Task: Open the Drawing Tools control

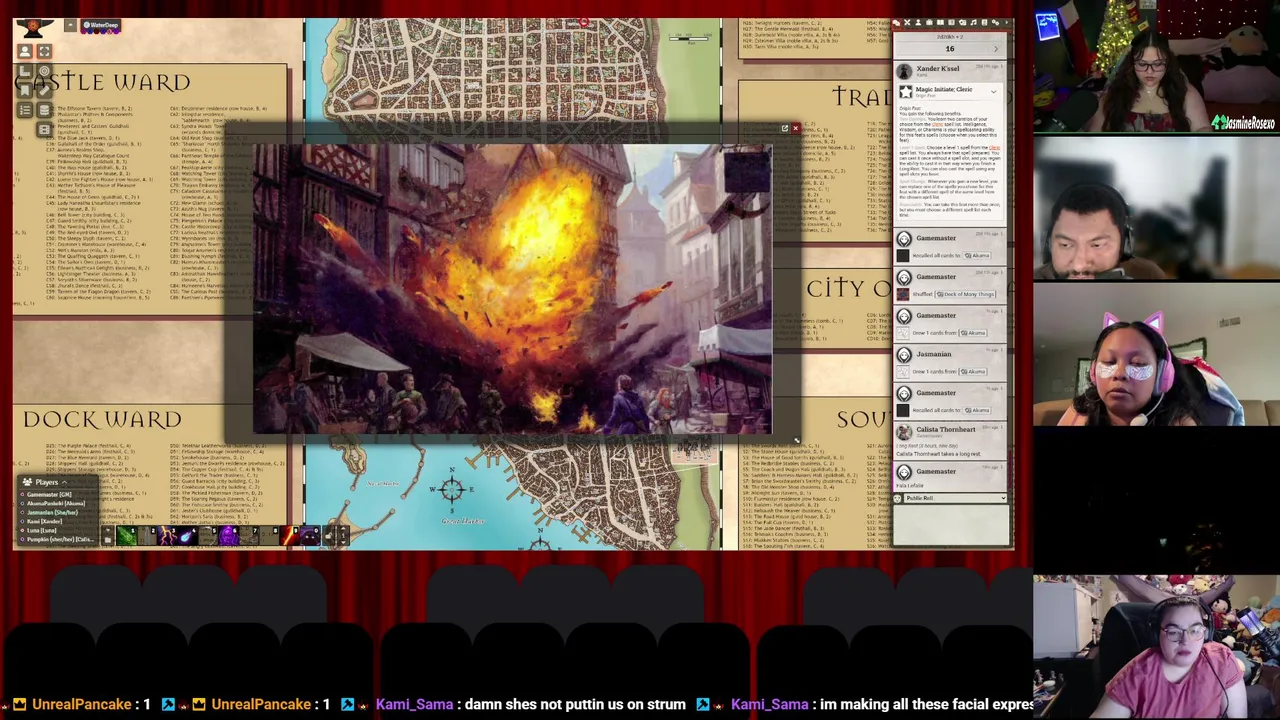Action: pos(44,90)
